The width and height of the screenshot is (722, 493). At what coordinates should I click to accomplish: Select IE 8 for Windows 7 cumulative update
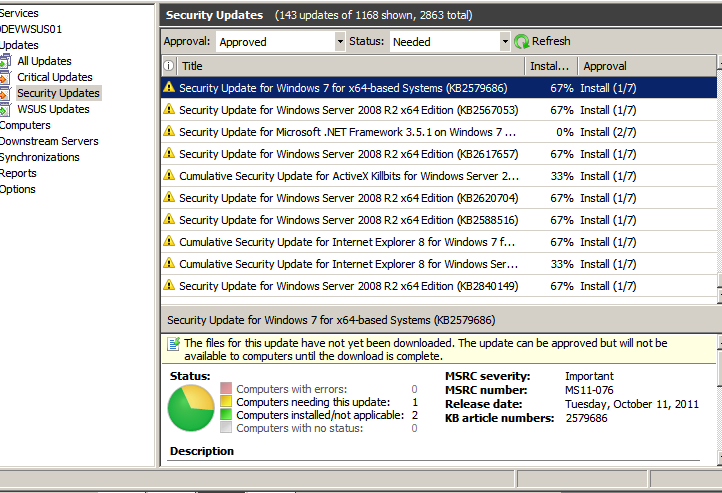tap(439, 242)
